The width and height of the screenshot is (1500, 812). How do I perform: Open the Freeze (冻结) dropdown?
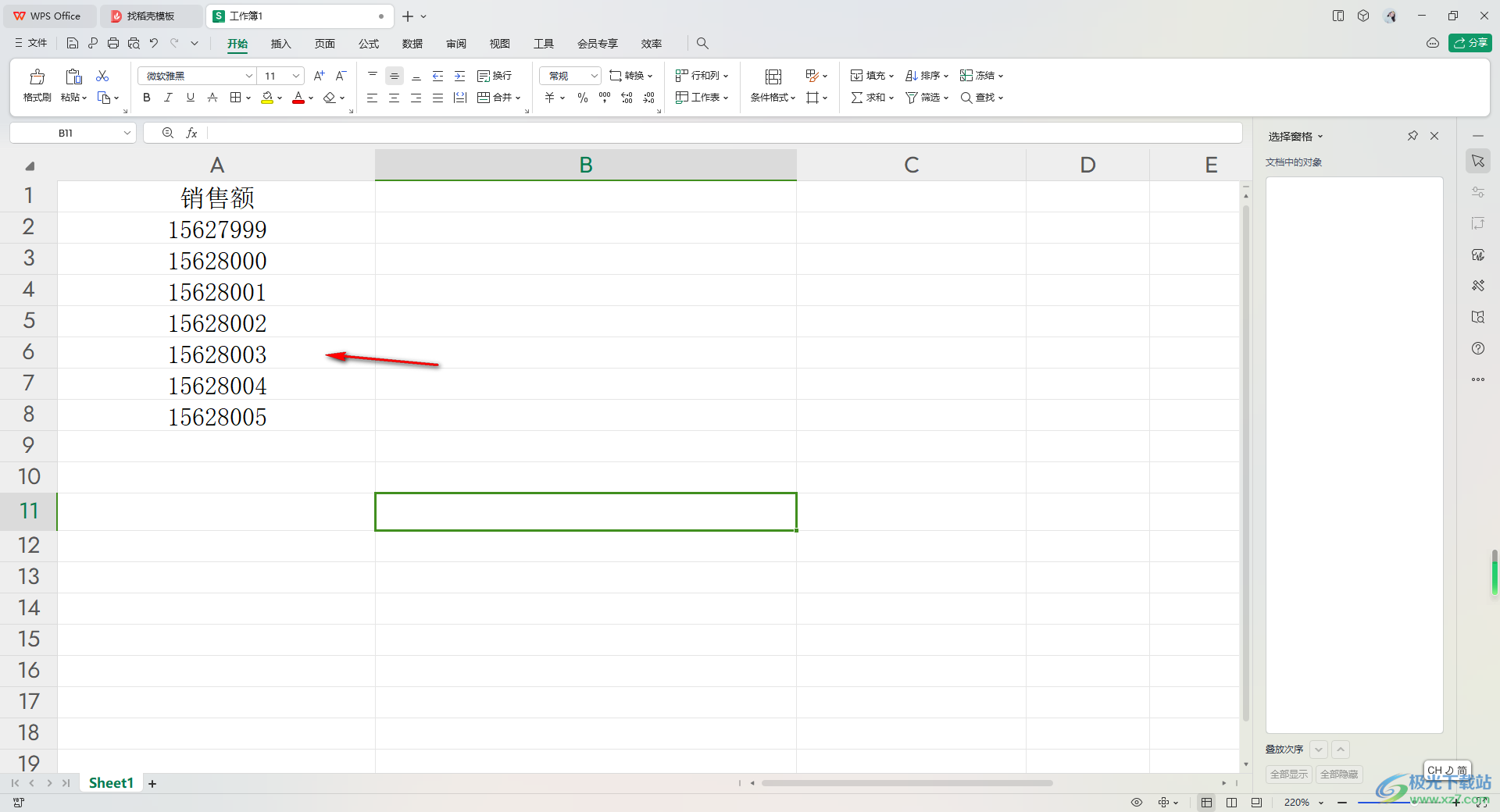982,76
